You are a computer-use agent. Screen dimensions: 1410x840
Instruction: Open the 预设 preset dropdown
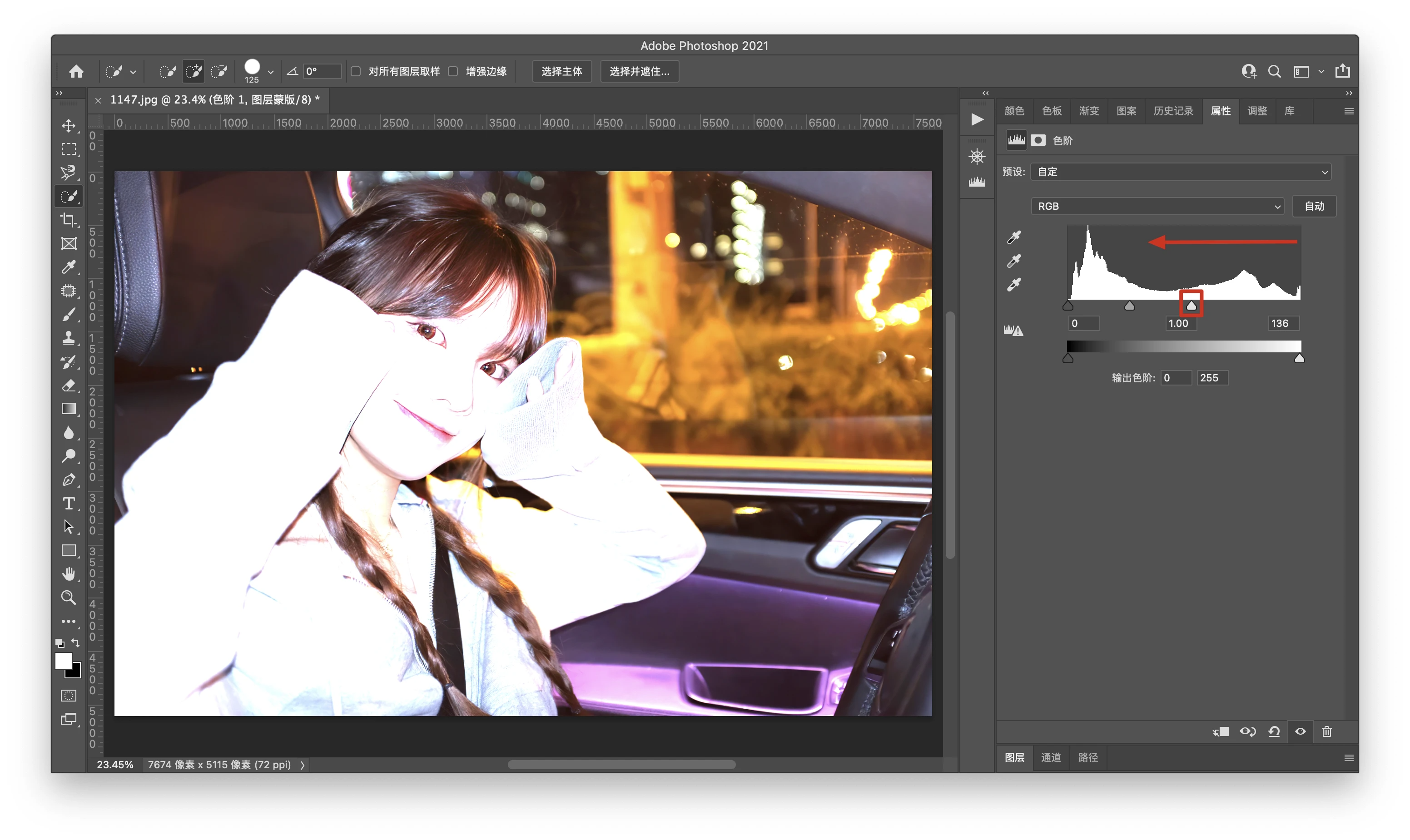1180,172
